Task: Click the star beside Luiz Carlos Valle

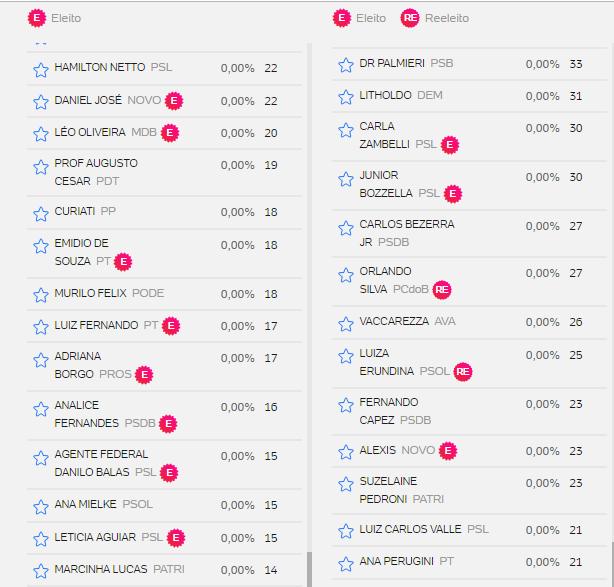Action: [x=345, y=531]
